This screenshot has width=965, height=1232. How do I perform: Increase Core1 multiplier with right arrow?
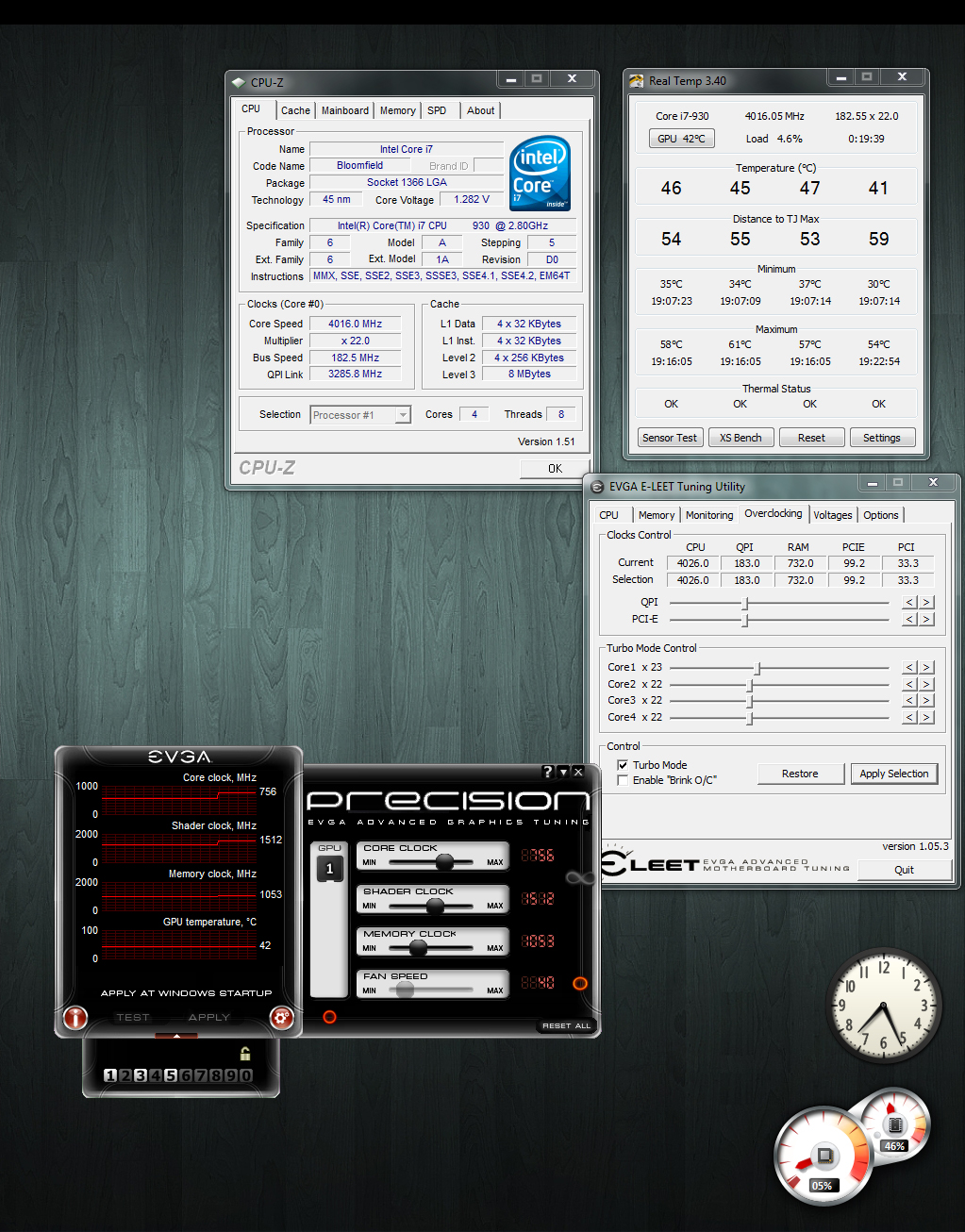pos(926,667)
